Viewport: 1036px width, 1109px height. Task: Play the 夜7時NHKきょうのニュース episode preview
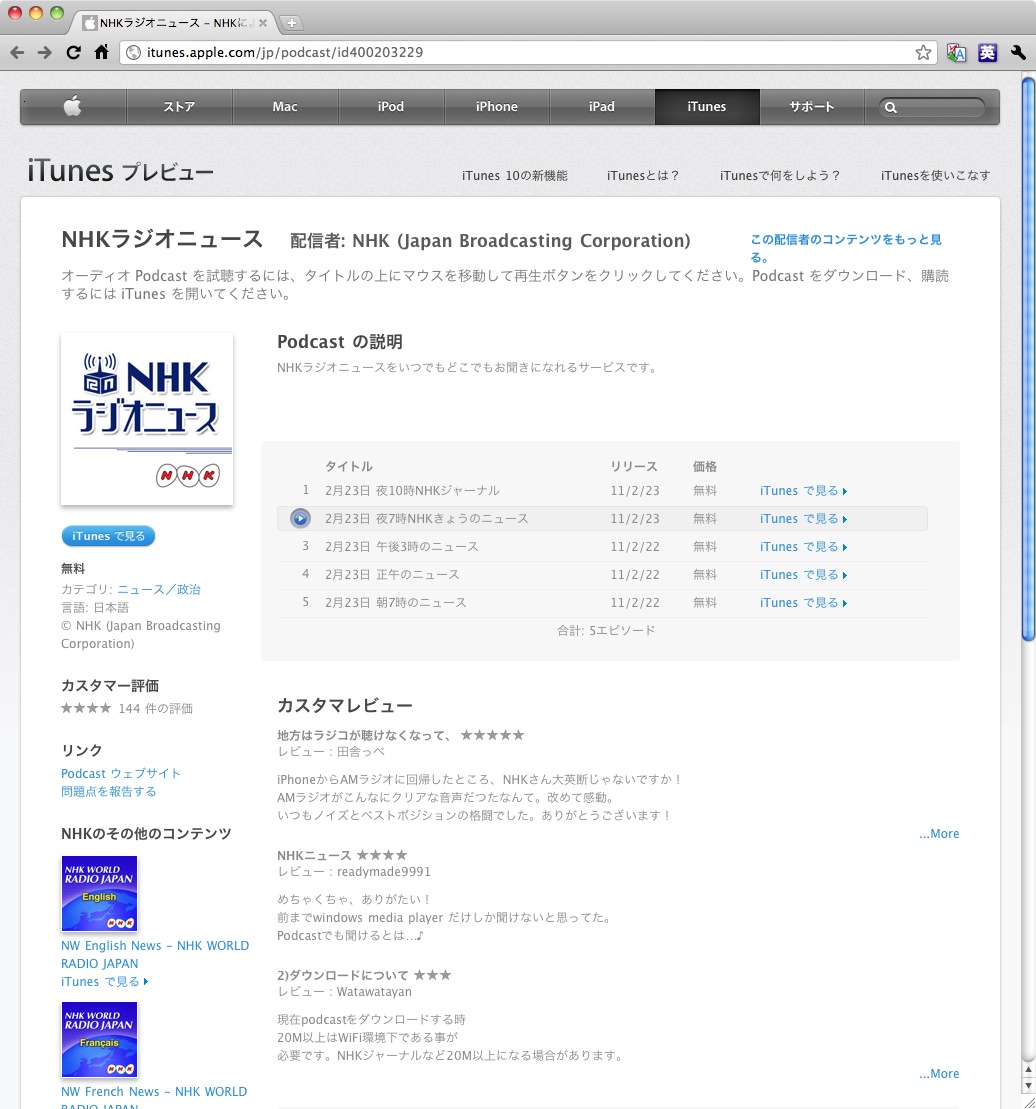[301, 518]
